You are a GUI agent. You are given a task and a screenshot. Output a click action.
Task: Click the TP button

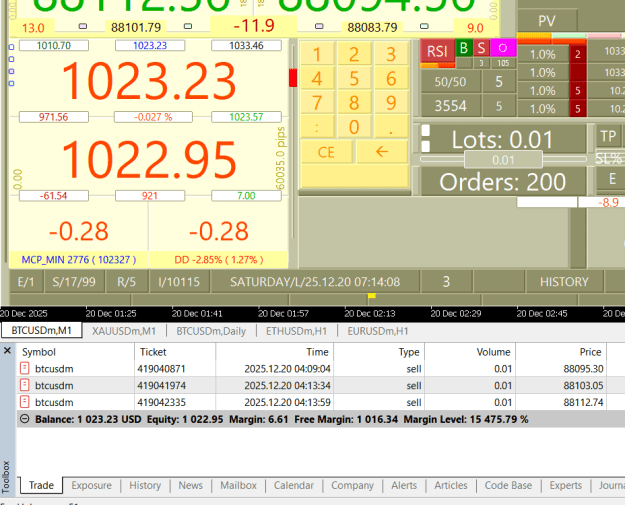608,136
